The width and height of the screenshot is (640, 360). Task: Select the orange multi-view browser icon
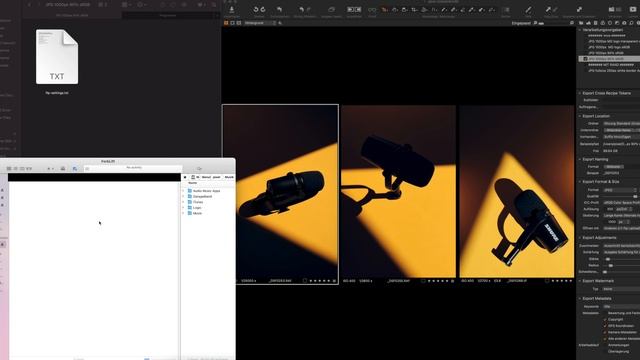coord(226,23)
